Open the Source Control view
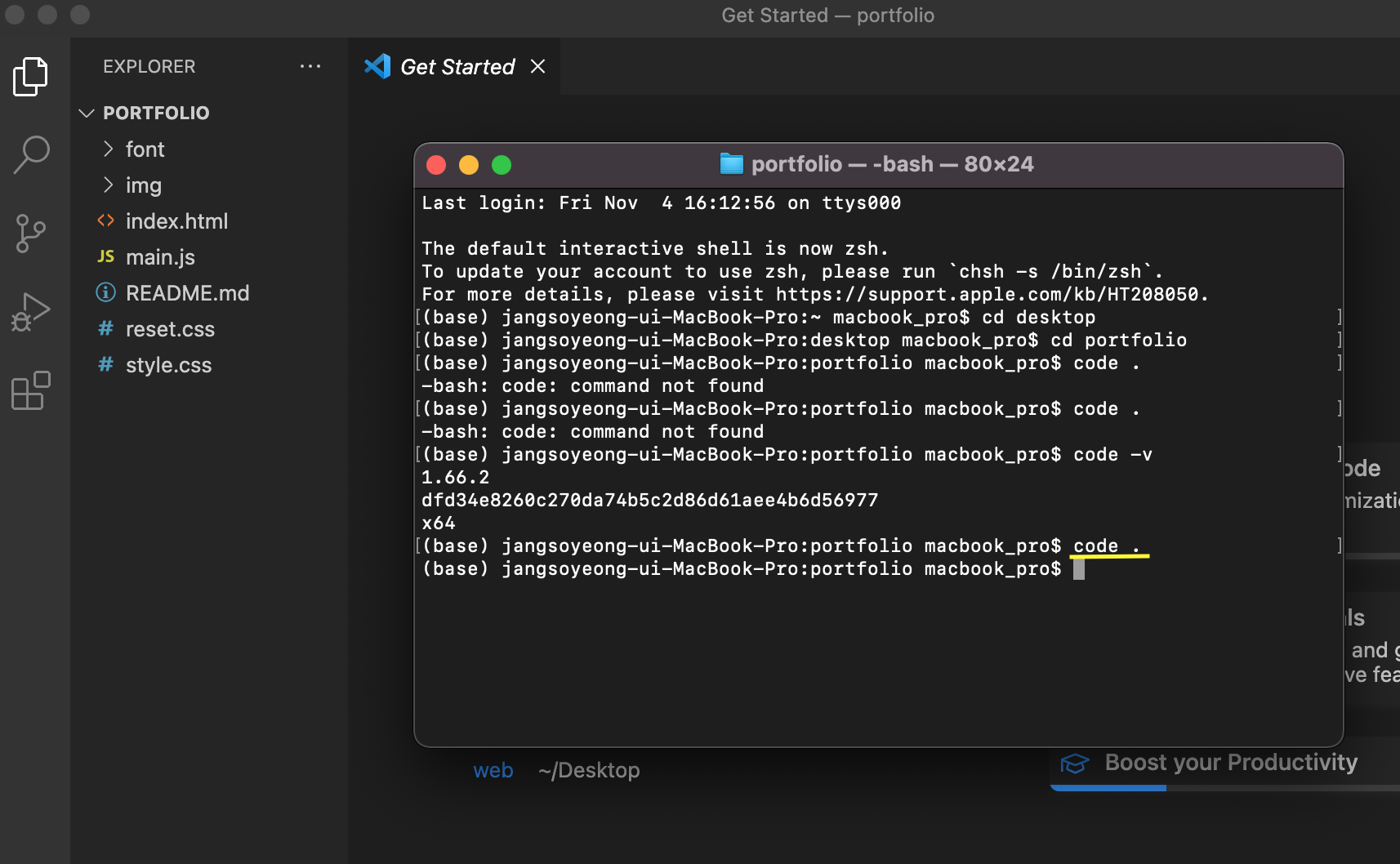1400x864 pixels. click(x=31, y=234)
